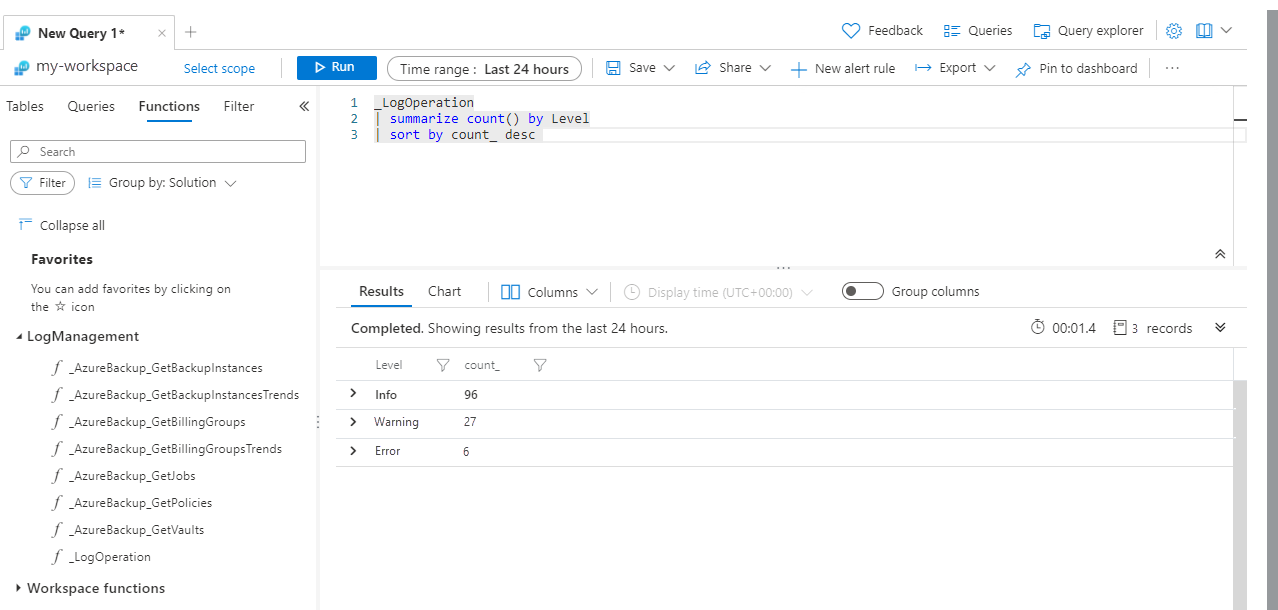Click the count_ column filter icon
This screenshot has height=610, width=1278.
point(540,366)
